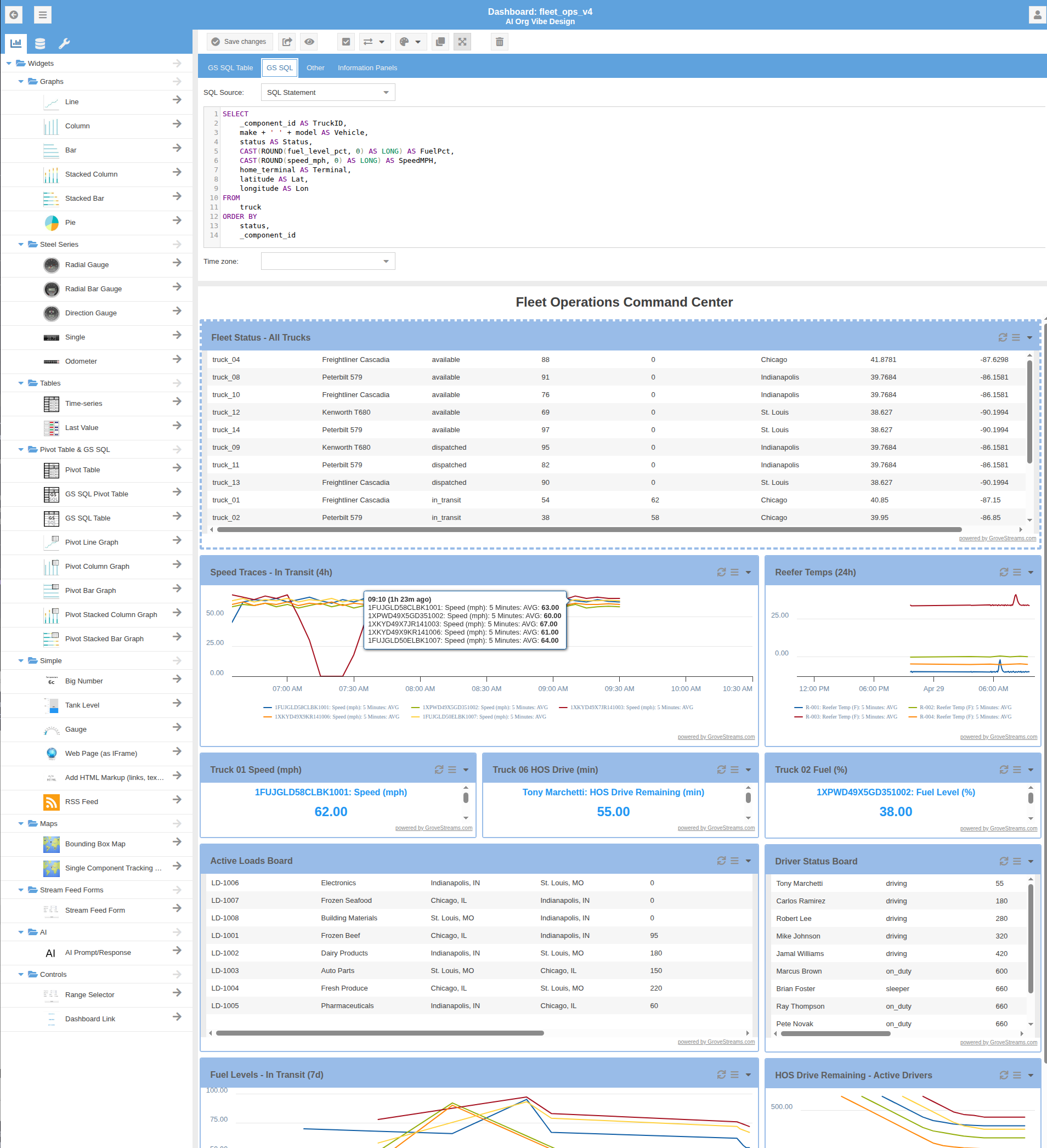Image resolution: width=1047 pixels, height=1148 pixels.
Task: Select the RSS Feed widget icon
Action: tap(51, 802)
